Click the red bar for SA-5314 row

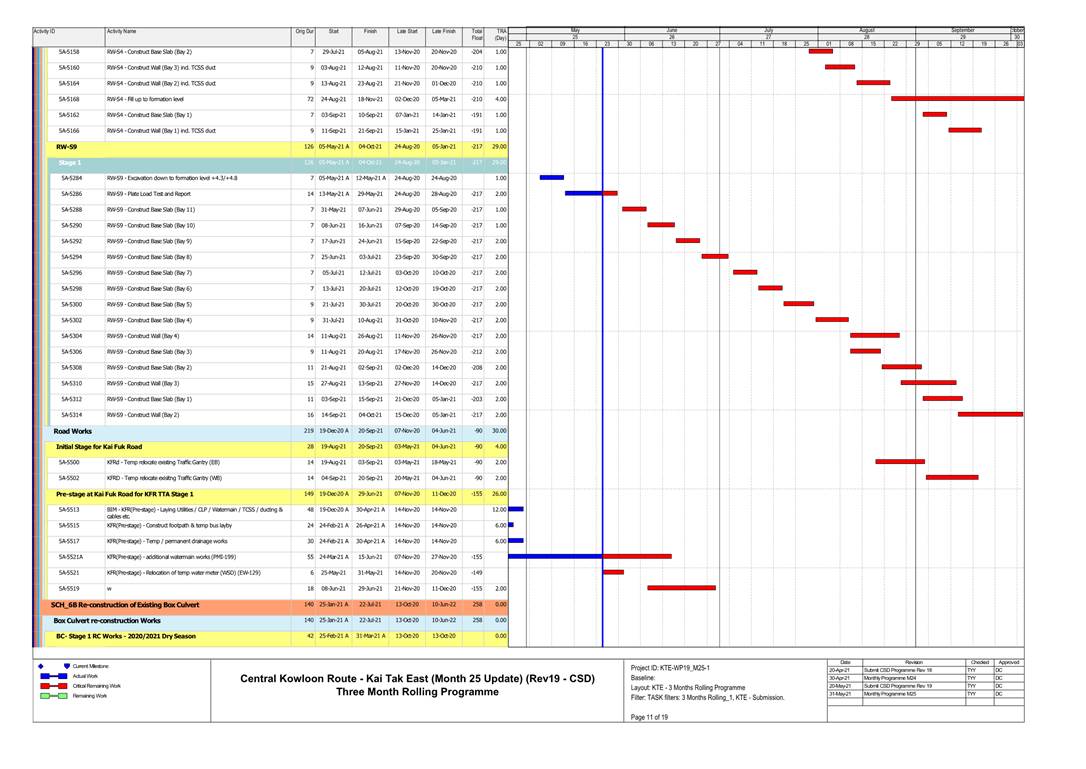click(x=989, y=414)
